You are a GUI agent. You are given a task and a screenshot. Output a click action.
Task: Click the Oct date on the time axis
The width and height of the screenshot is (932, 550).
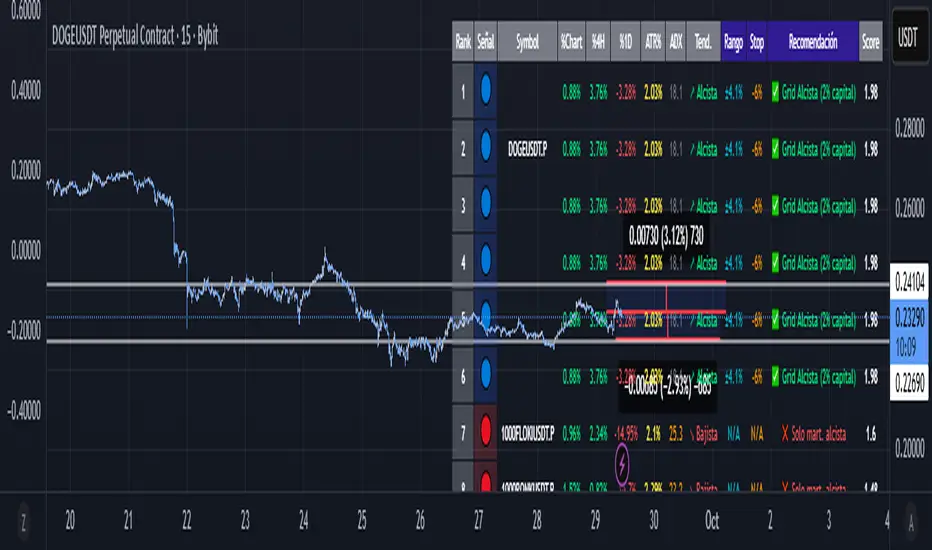(x=711, y=520)
